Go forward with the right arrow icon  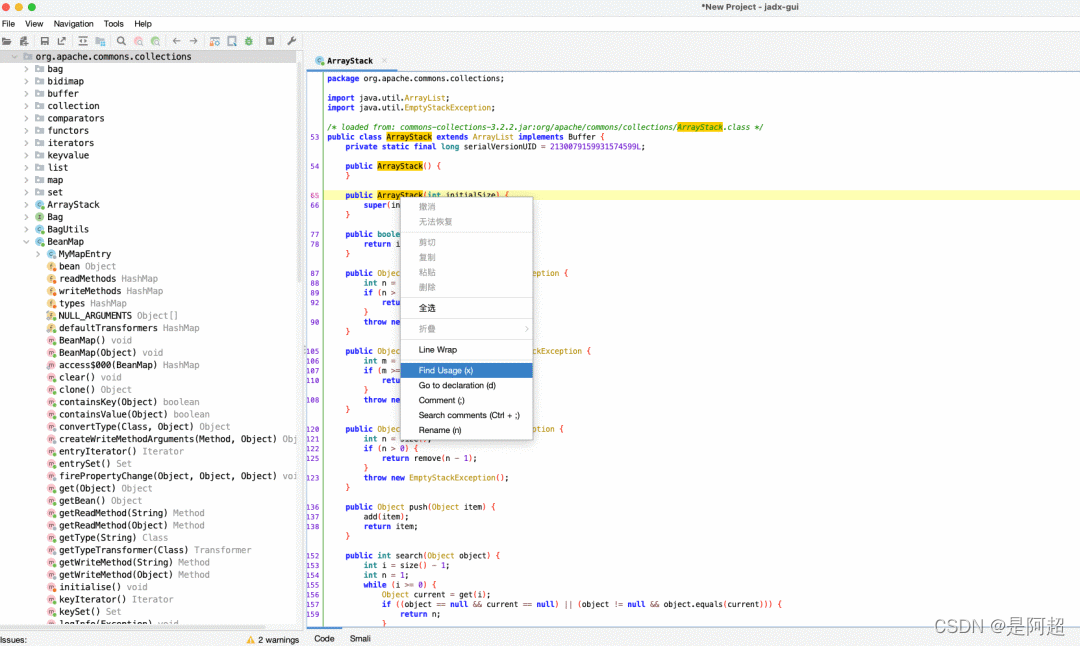pos(194,41)
